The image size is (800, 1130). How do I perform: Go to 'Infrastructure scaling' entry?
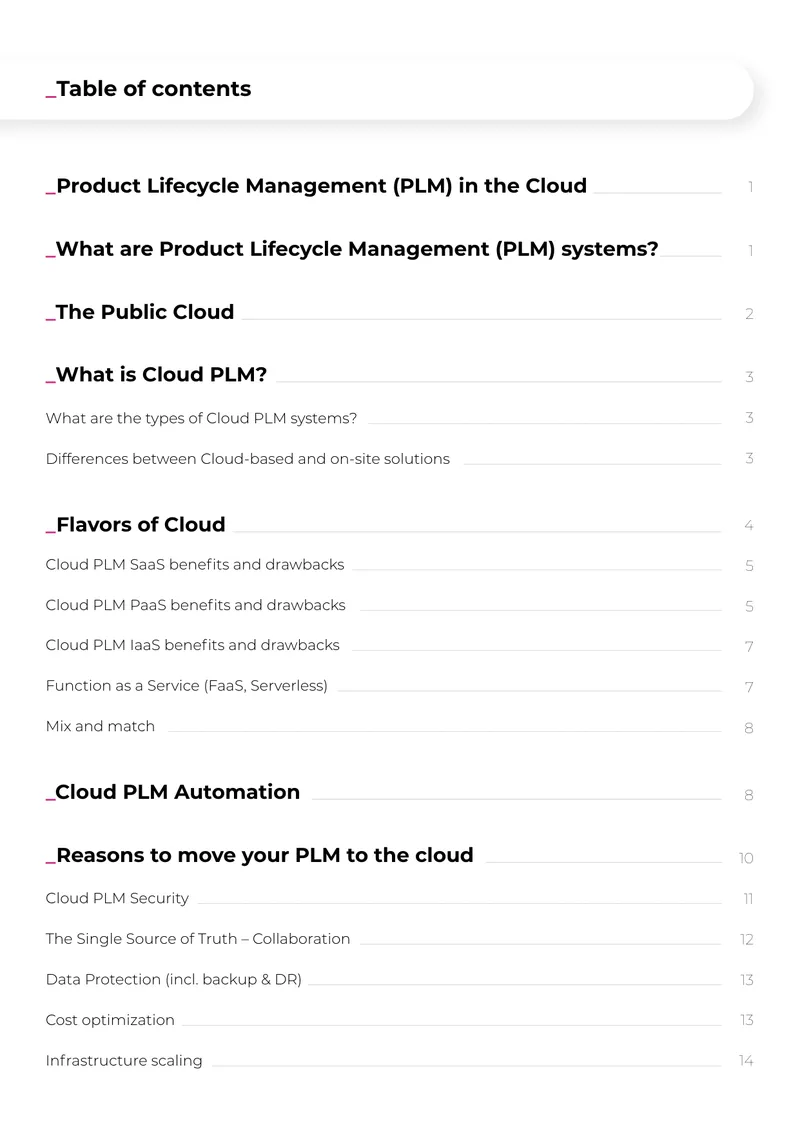[124, 1061]
